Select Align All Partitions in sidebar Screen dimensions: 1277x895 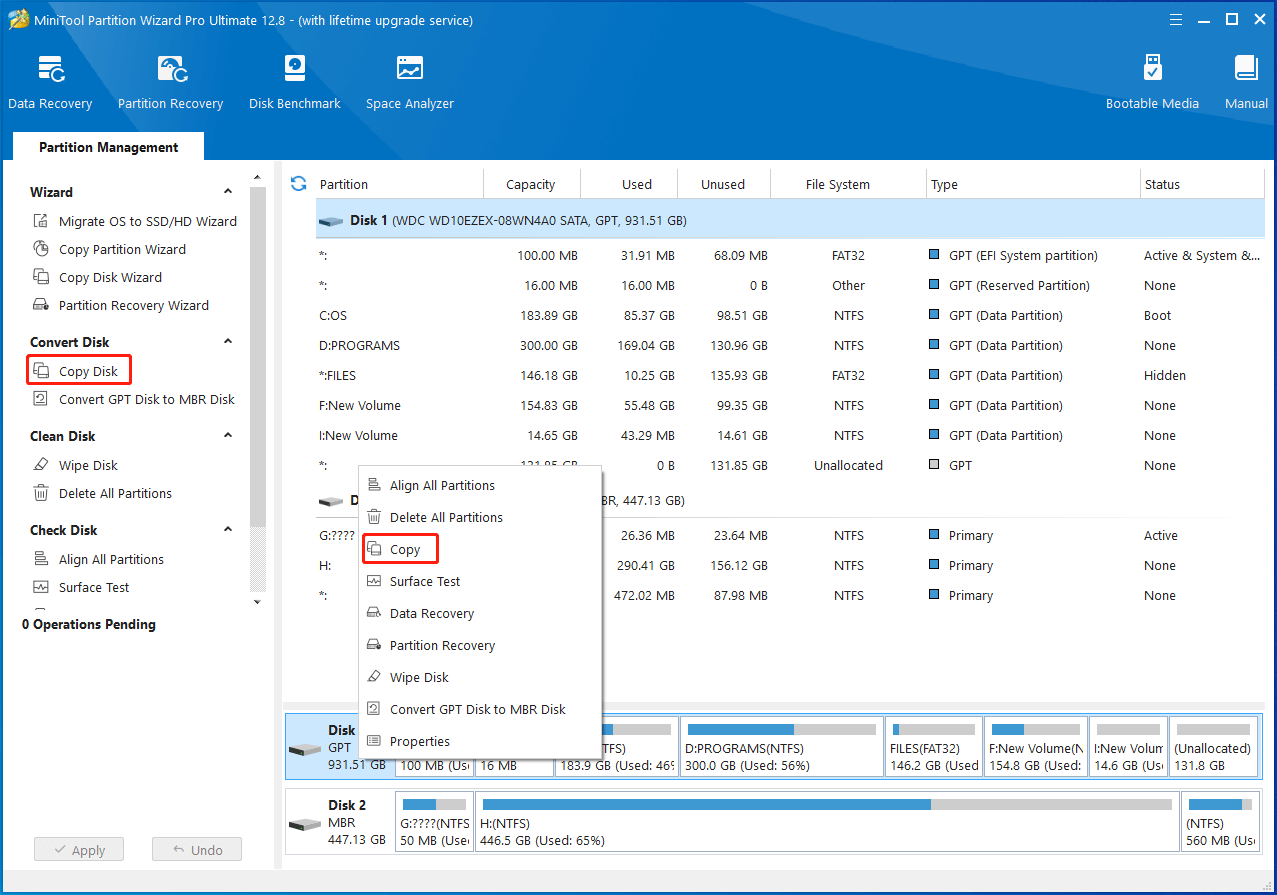[x=98, y=560]
